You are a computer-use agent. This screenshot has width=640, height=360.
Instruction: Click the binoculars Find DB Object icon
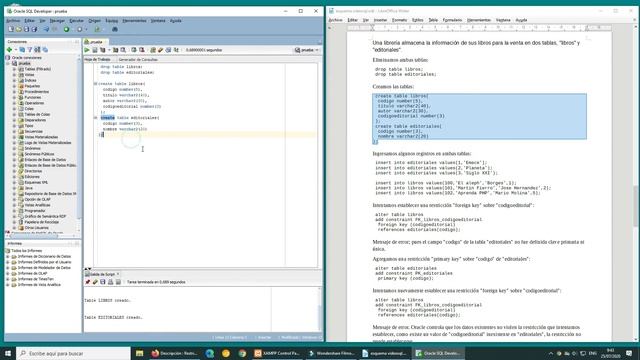point(115,29)
